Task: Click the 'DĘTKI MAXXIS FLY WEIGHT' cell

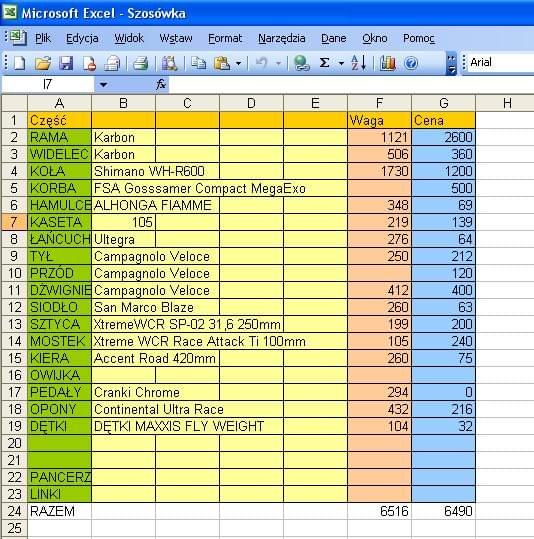Action: [x=187, y=426]
